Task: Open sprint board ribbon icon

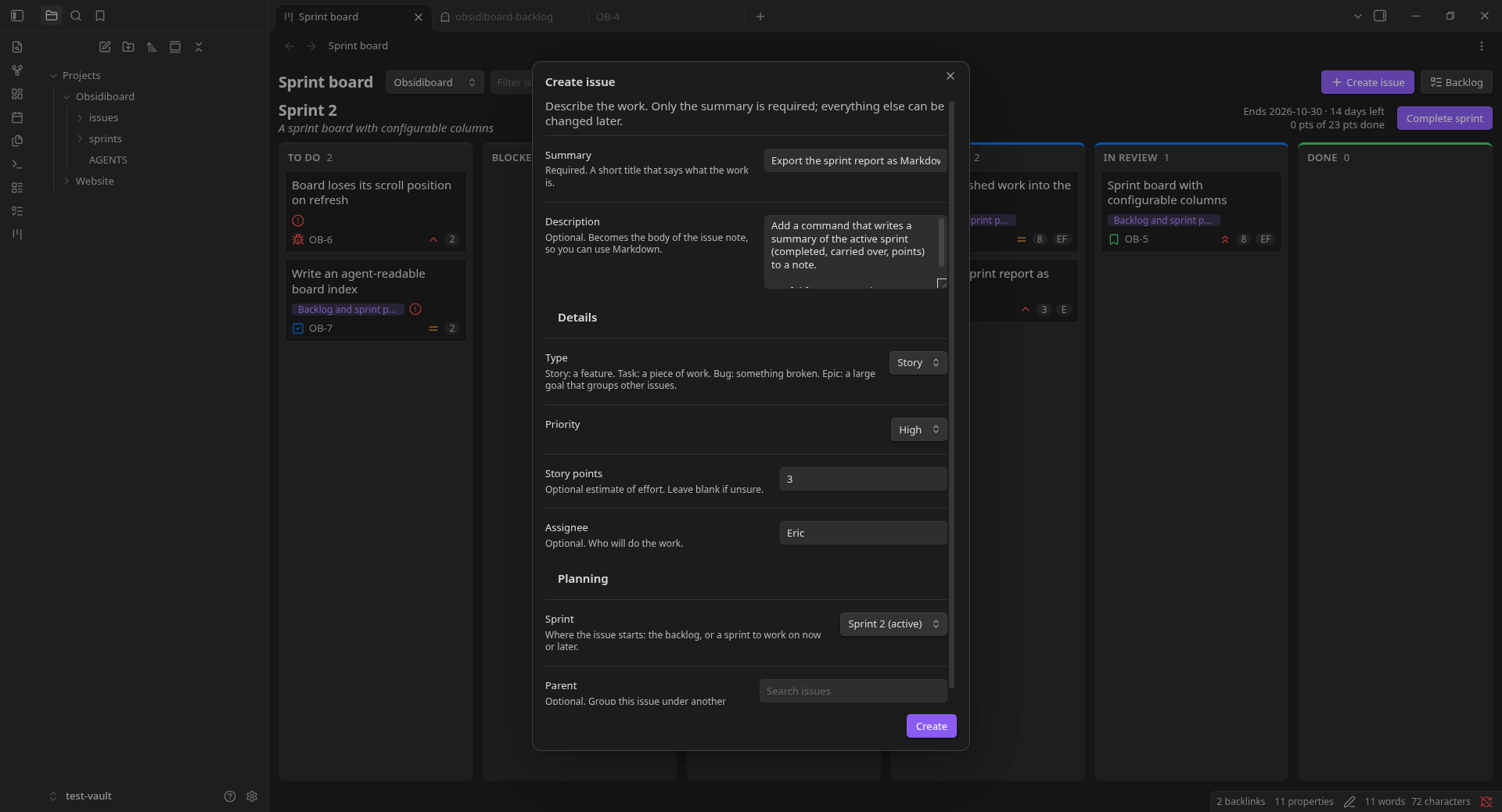Action: coord(17,235)
